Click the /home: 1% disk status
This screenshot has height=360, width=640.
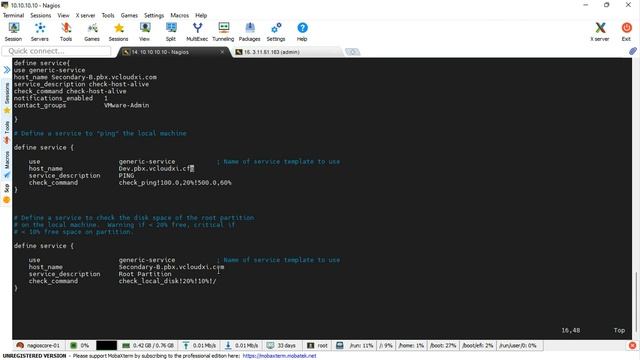point(411,345)
